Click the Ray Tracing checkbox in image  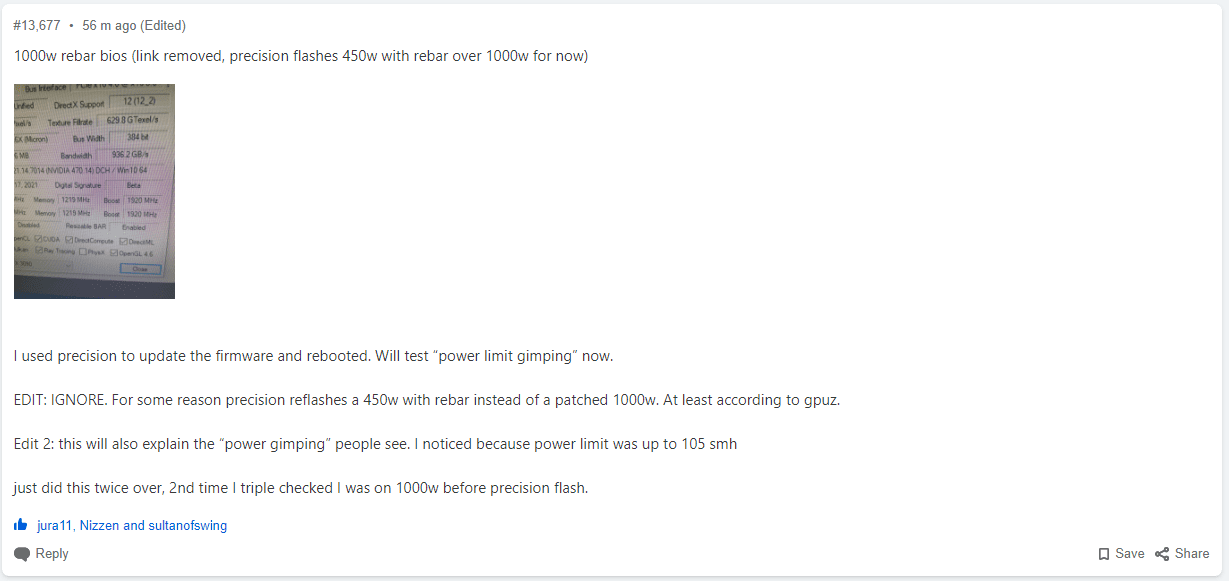pyautogui.click(x=39, y=250)
